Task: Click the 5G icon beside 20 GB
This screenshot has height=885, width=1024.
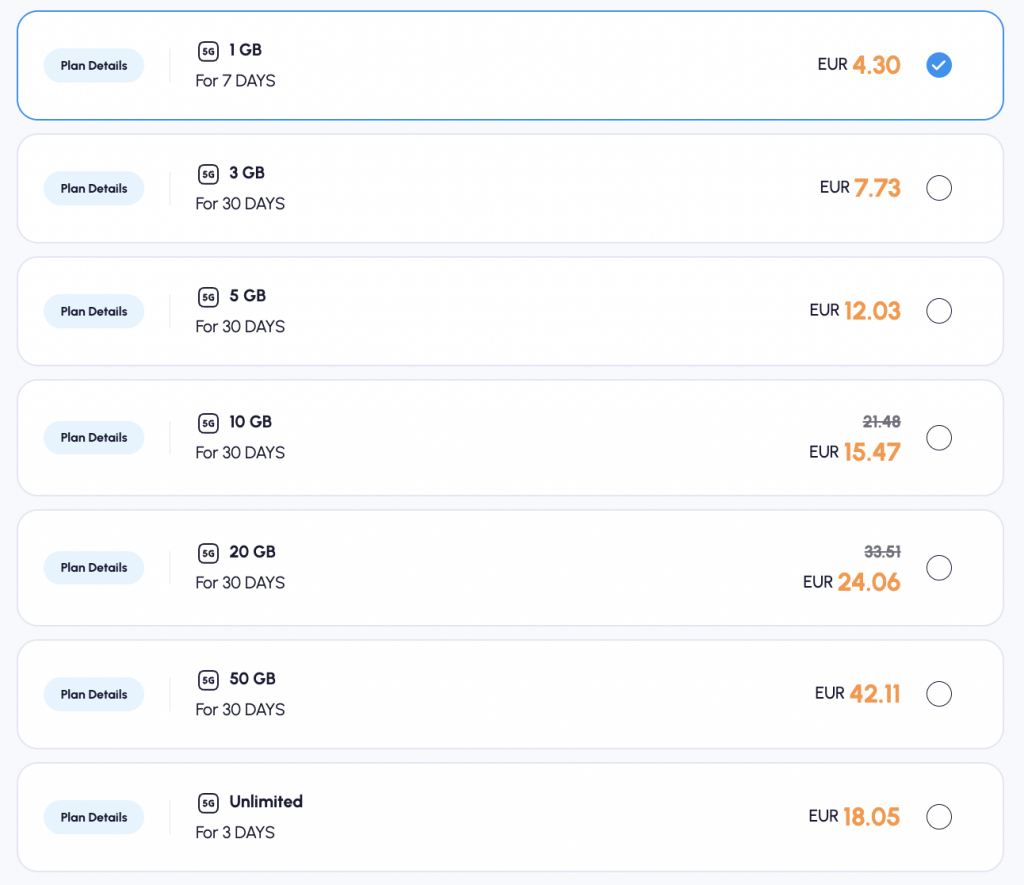Action: (208, 553)
